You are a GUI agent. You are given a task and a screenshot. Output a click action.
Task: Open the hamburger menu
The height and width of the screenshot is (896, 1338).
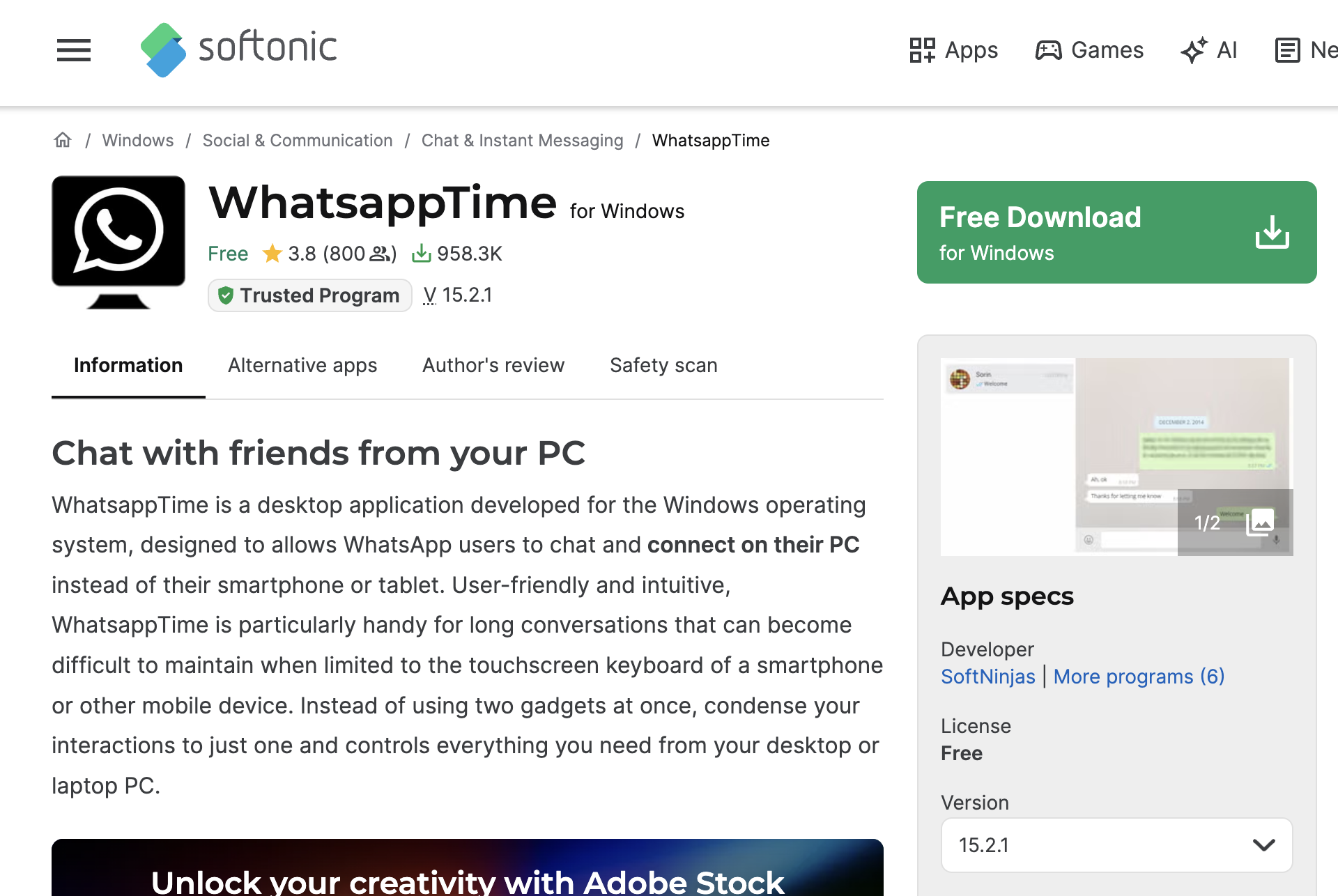74,50
